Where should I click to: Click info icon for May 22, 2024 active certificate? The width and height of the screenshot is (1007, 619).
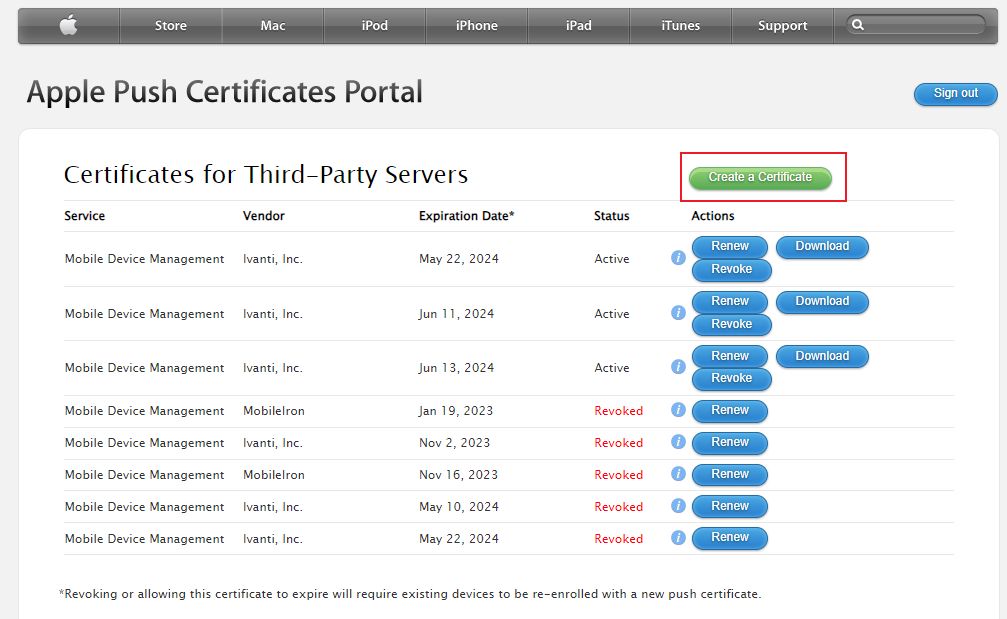point(678,258)
